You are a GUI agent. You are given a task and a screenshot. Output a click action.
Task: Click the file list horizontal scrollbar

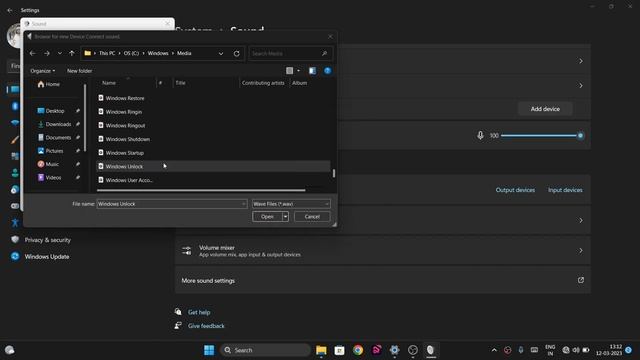pos(201,190)
